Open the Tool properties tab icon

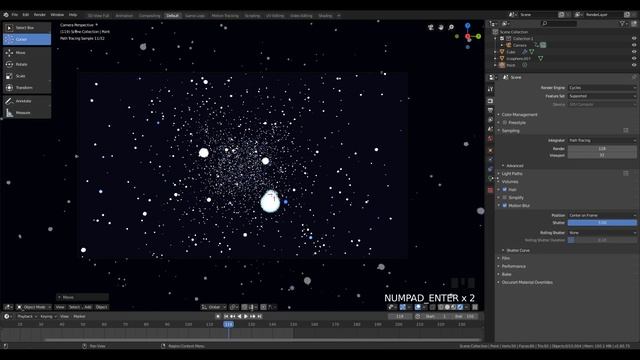(491, 89)
